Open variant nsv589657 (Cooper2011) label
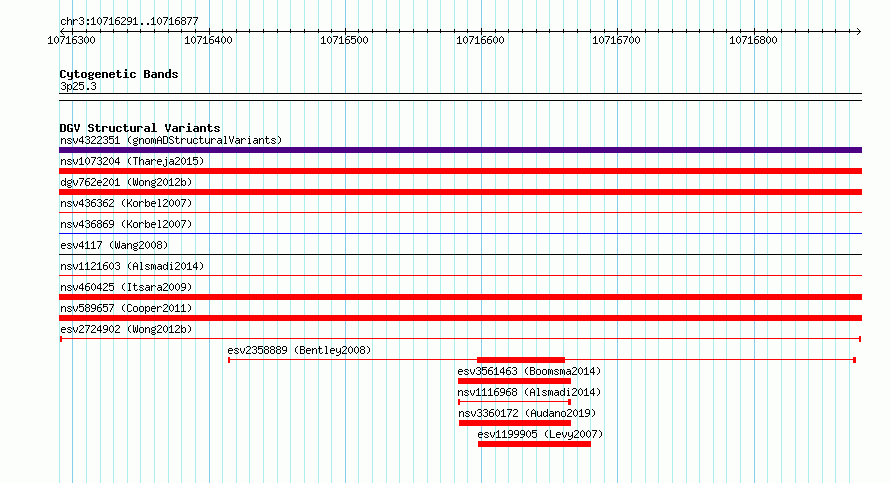890x483 pixels. [126, 308]
